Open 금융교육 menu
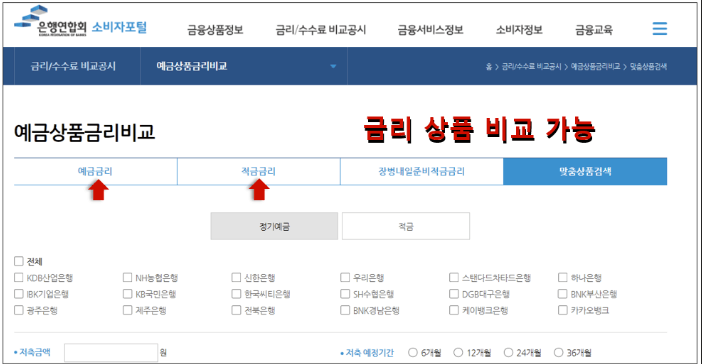 pos(594,30)
